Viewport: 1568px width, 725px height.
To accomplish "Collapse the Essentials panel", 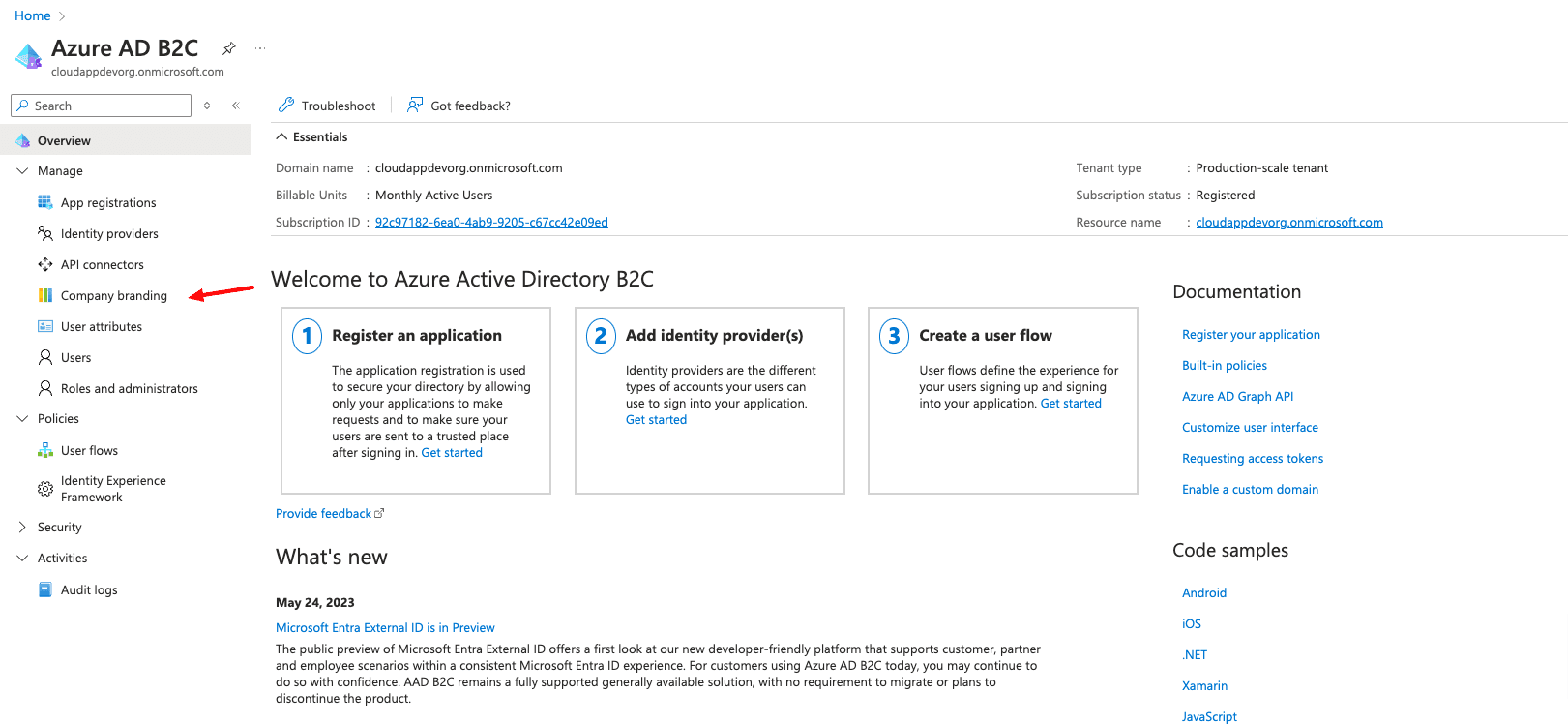I will pos(282,136).
